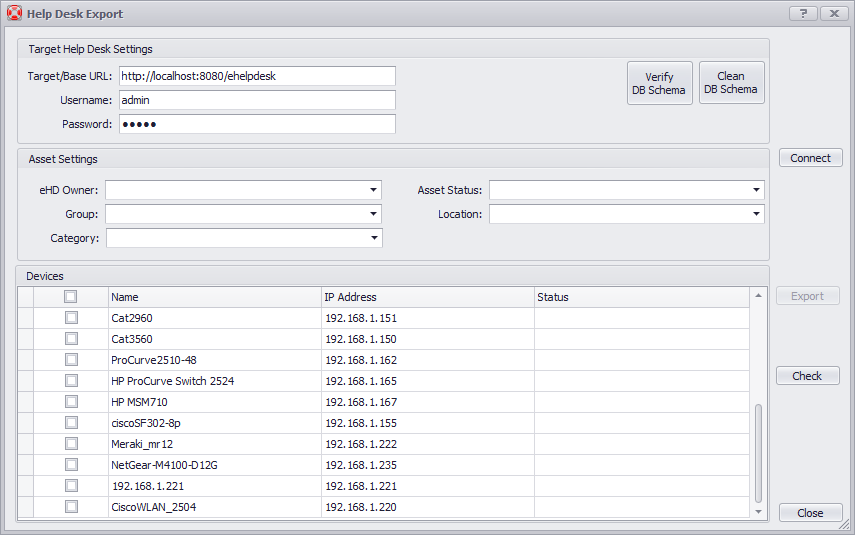
Task: Click IP address 192.168.1.162
Action: [361, 360]
